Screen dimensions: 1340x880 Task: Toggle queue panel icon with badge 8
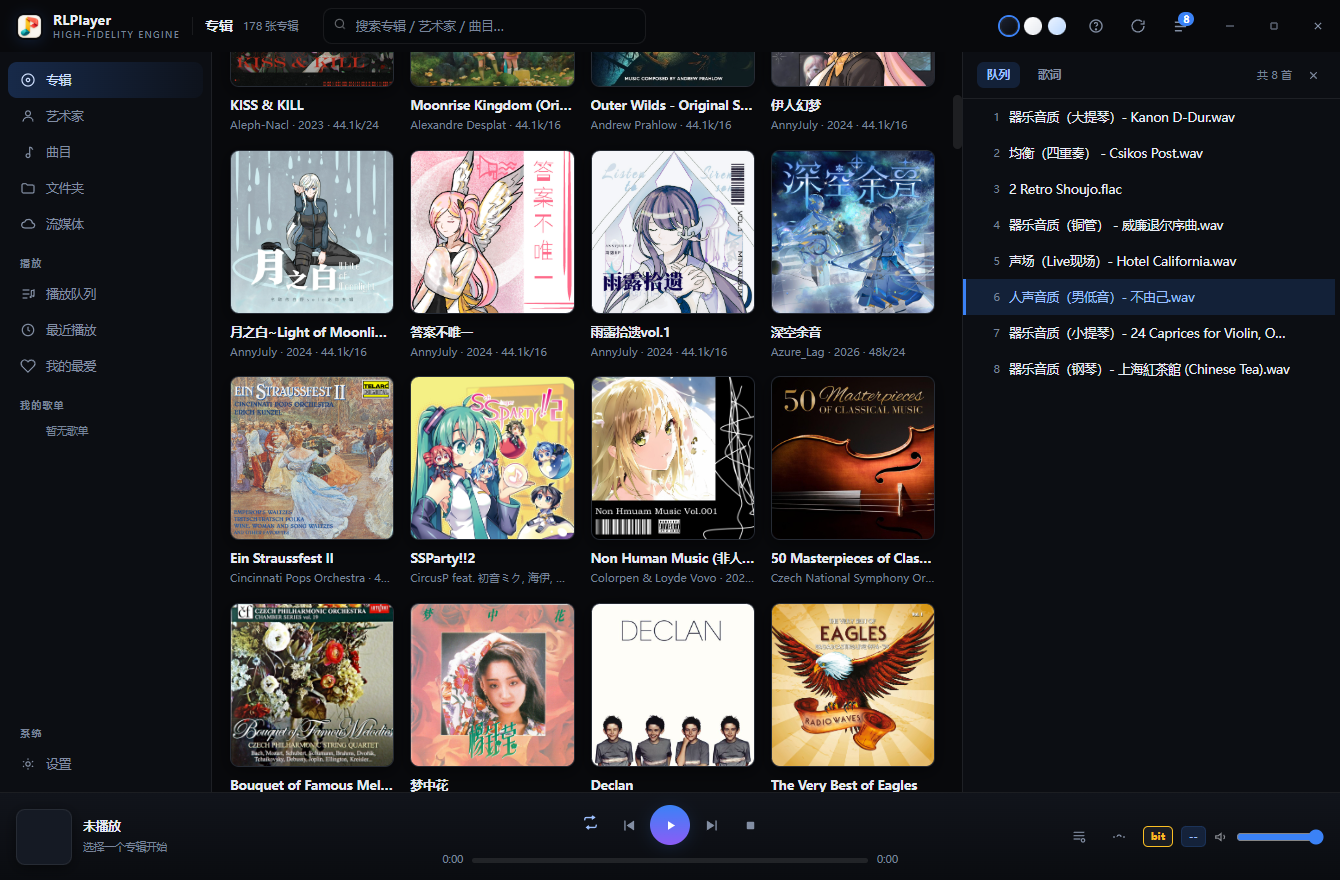[x=1180, y=25]
